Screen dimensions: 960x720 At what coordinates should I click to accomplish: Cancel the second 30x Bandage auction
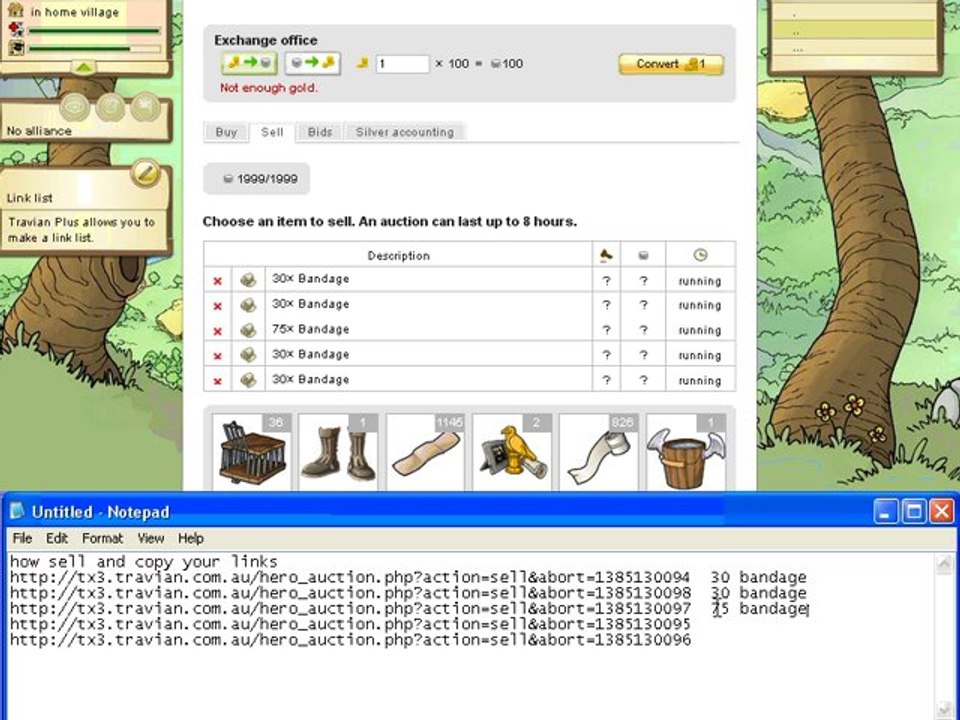(217, 306)
